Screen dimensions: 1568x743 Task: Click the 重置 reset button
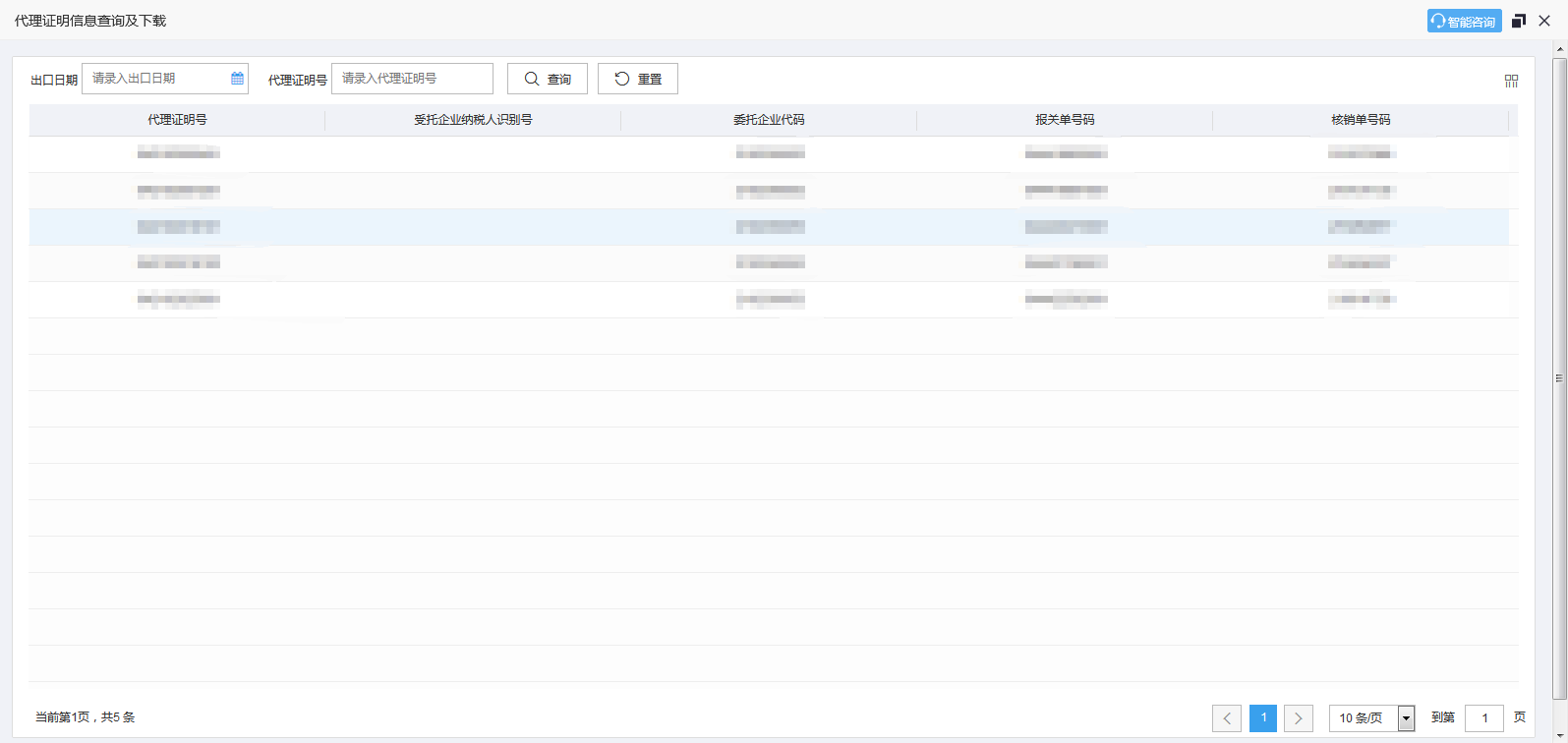tap(638, 79)
